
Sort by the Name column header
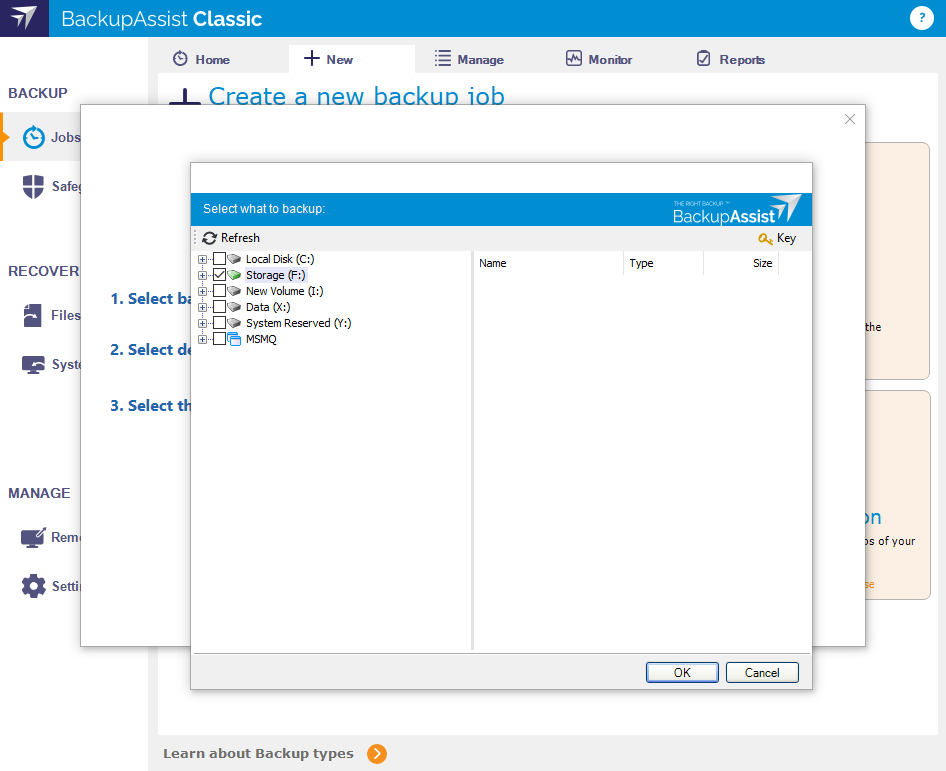point(548,263)
